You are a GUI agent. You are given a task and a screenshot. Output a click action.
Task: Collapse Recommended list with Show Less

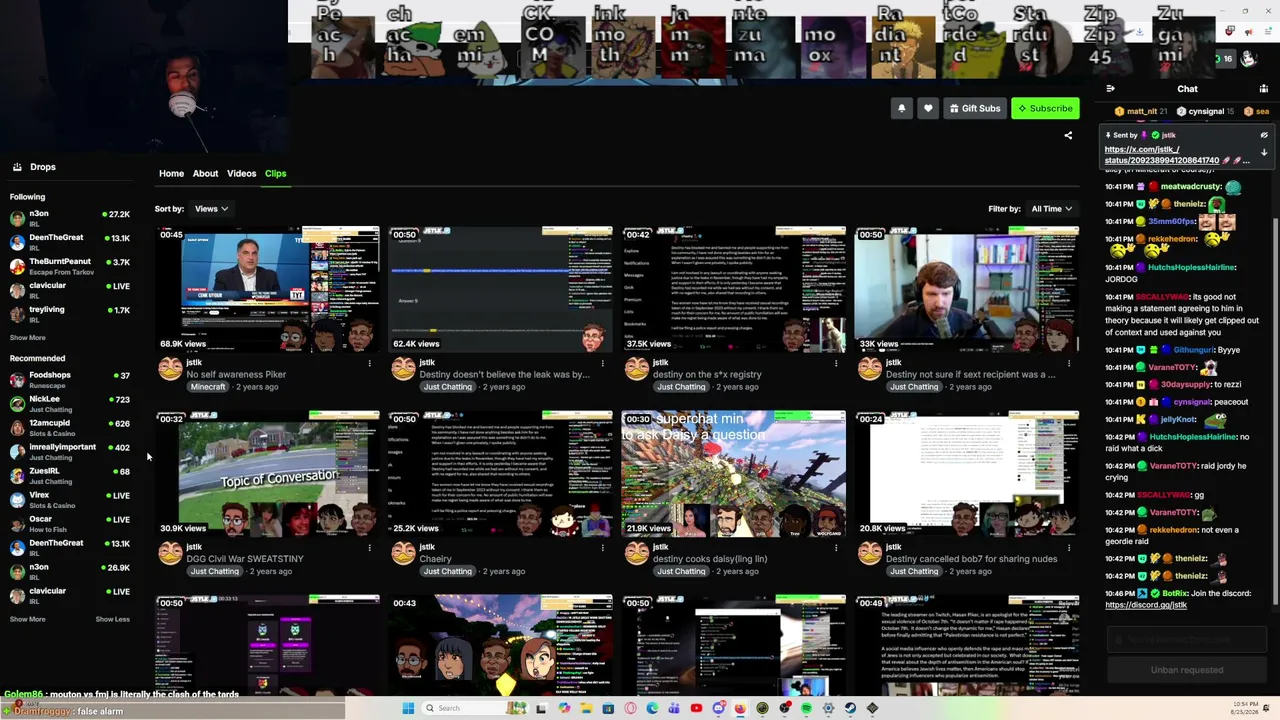pos(113,619)
